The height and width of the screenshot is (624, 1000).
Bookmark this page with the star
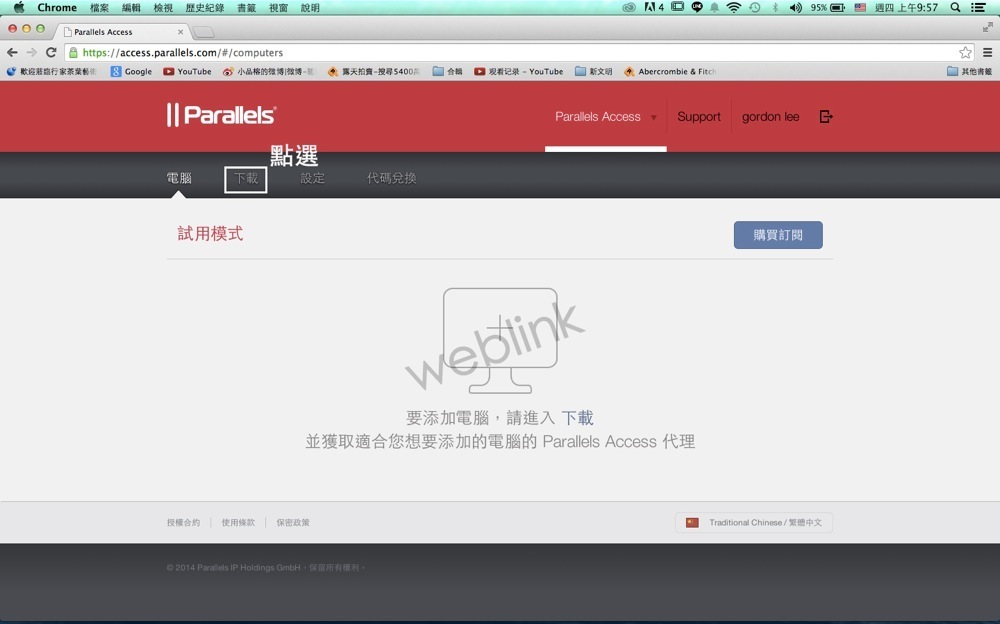[x=966, y=52]
